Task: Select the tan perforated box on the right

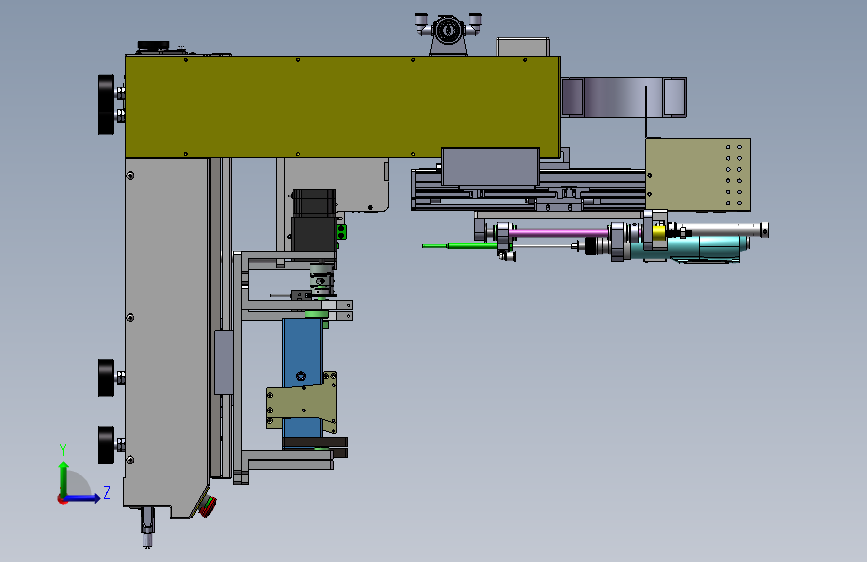Action: (698, 175)
